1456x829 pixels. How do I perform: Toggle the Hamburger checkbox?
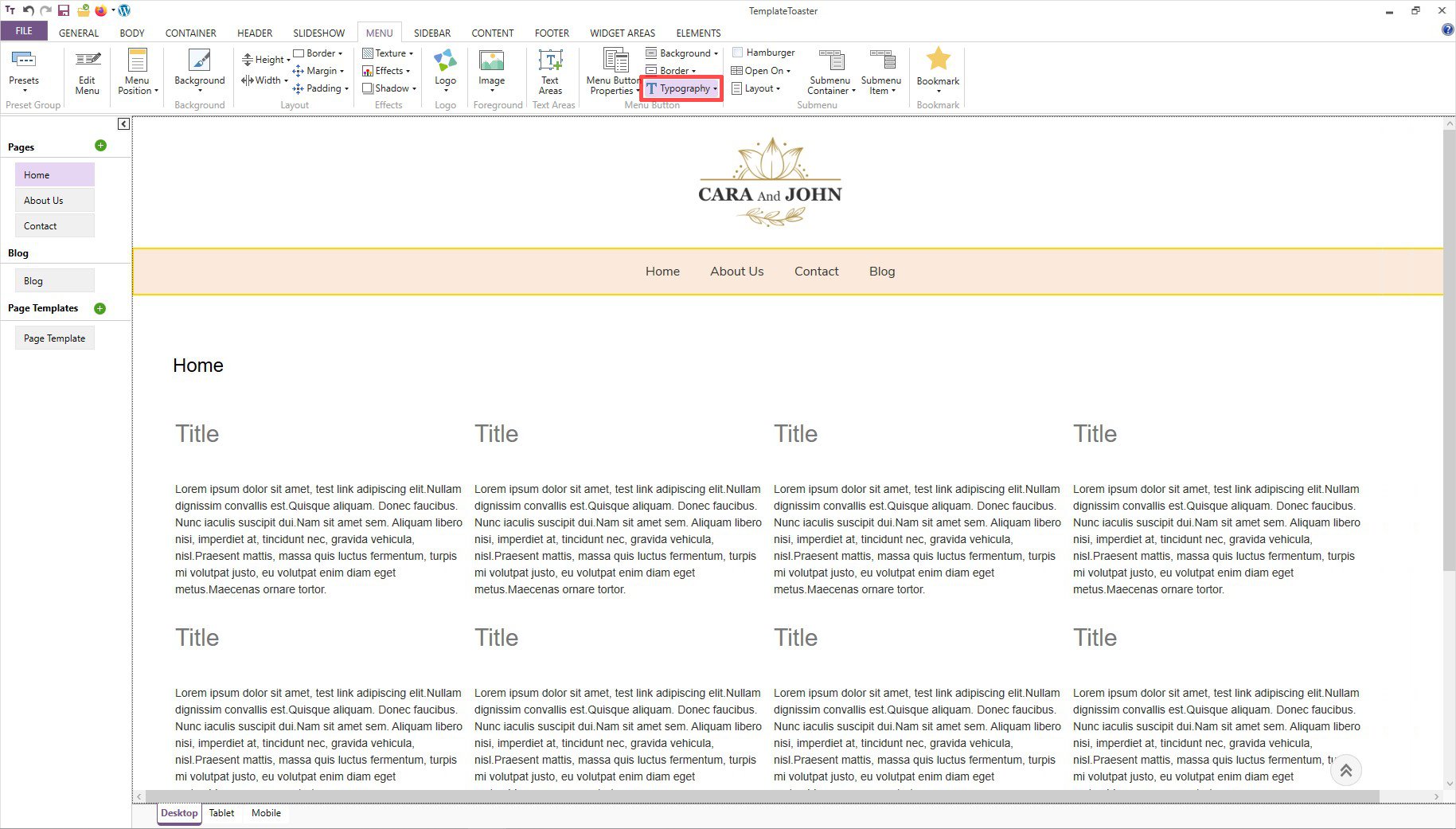[x=738, y=53]
